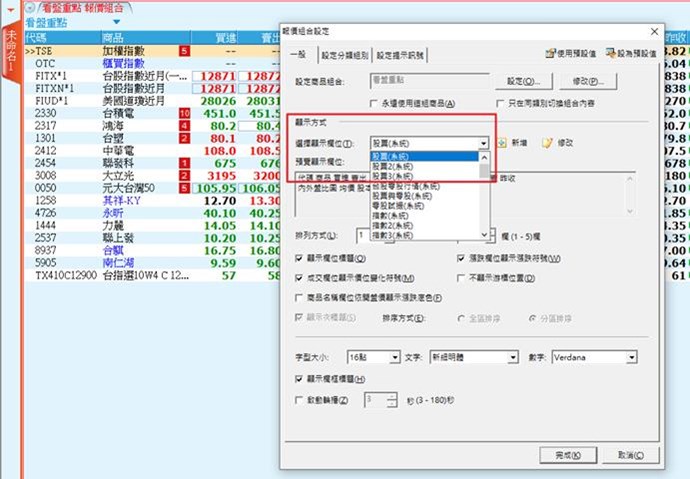Select the 看盤重點 報價組合 window tab
Viewport: 690px width, 479px height.
click(83, 7)
